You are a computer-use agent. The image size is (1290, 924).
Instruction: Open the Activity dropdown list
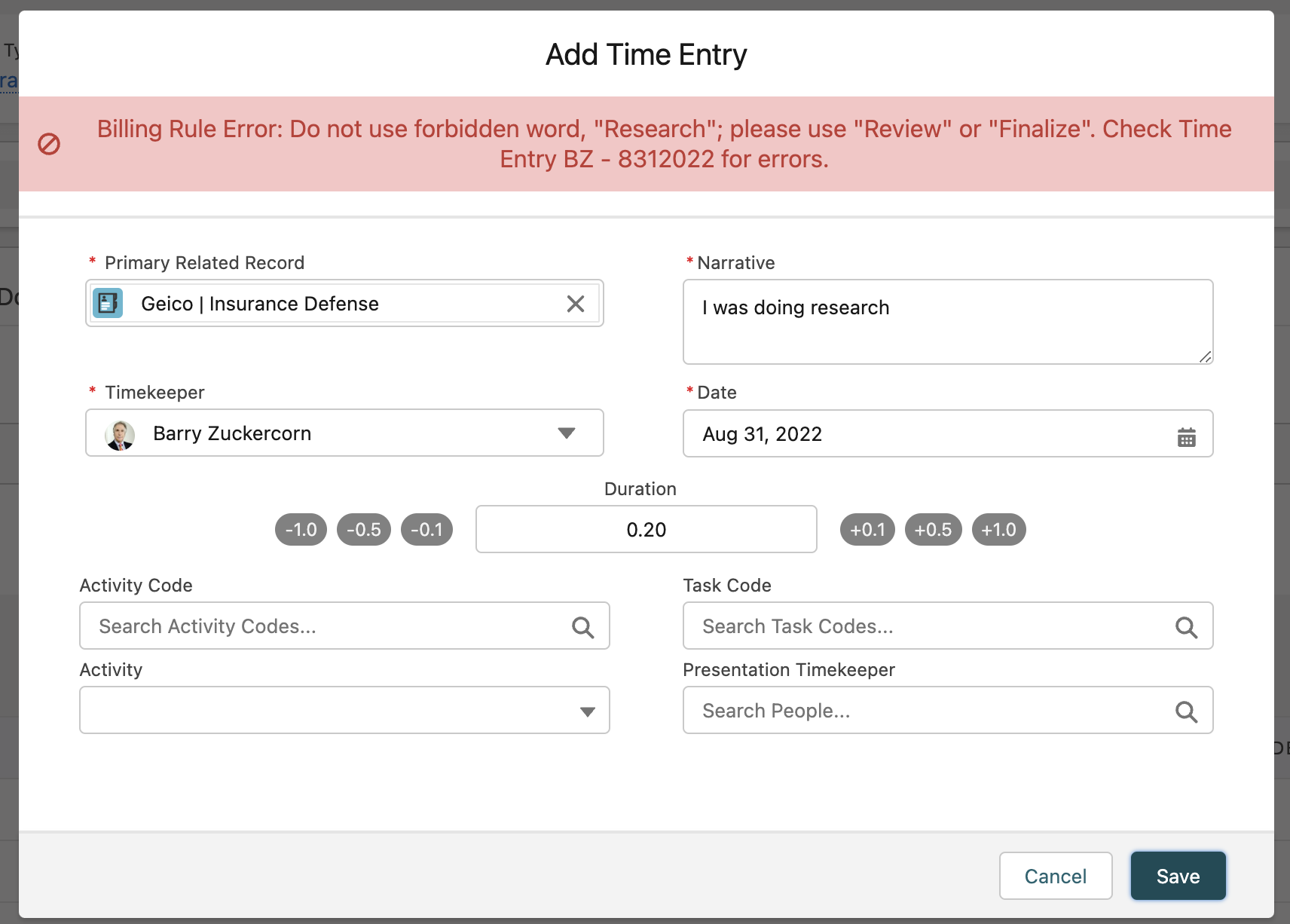point(587,711)
